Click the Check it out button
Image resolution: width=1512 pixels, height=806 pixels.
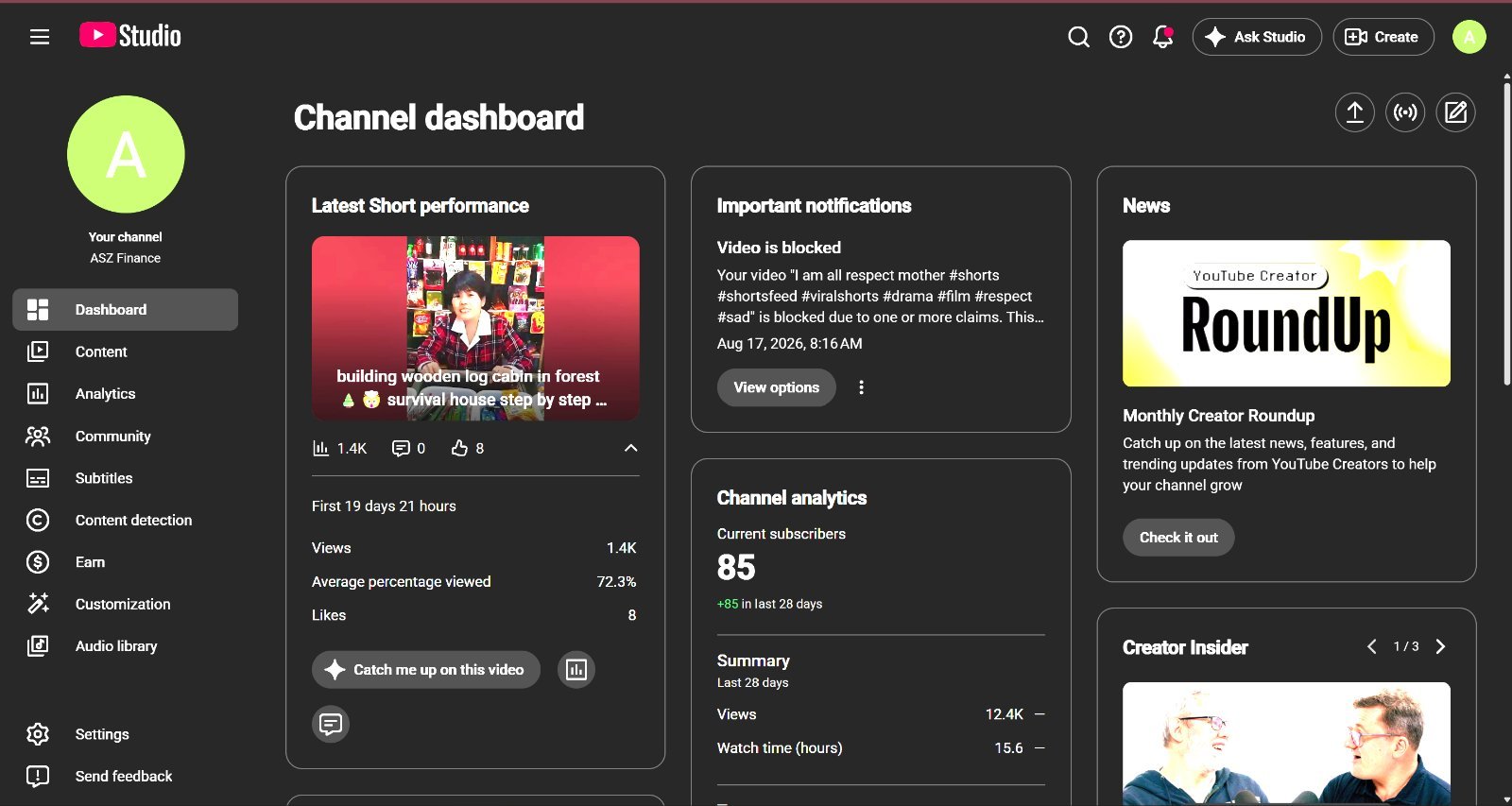click(x=1178, y=538)
